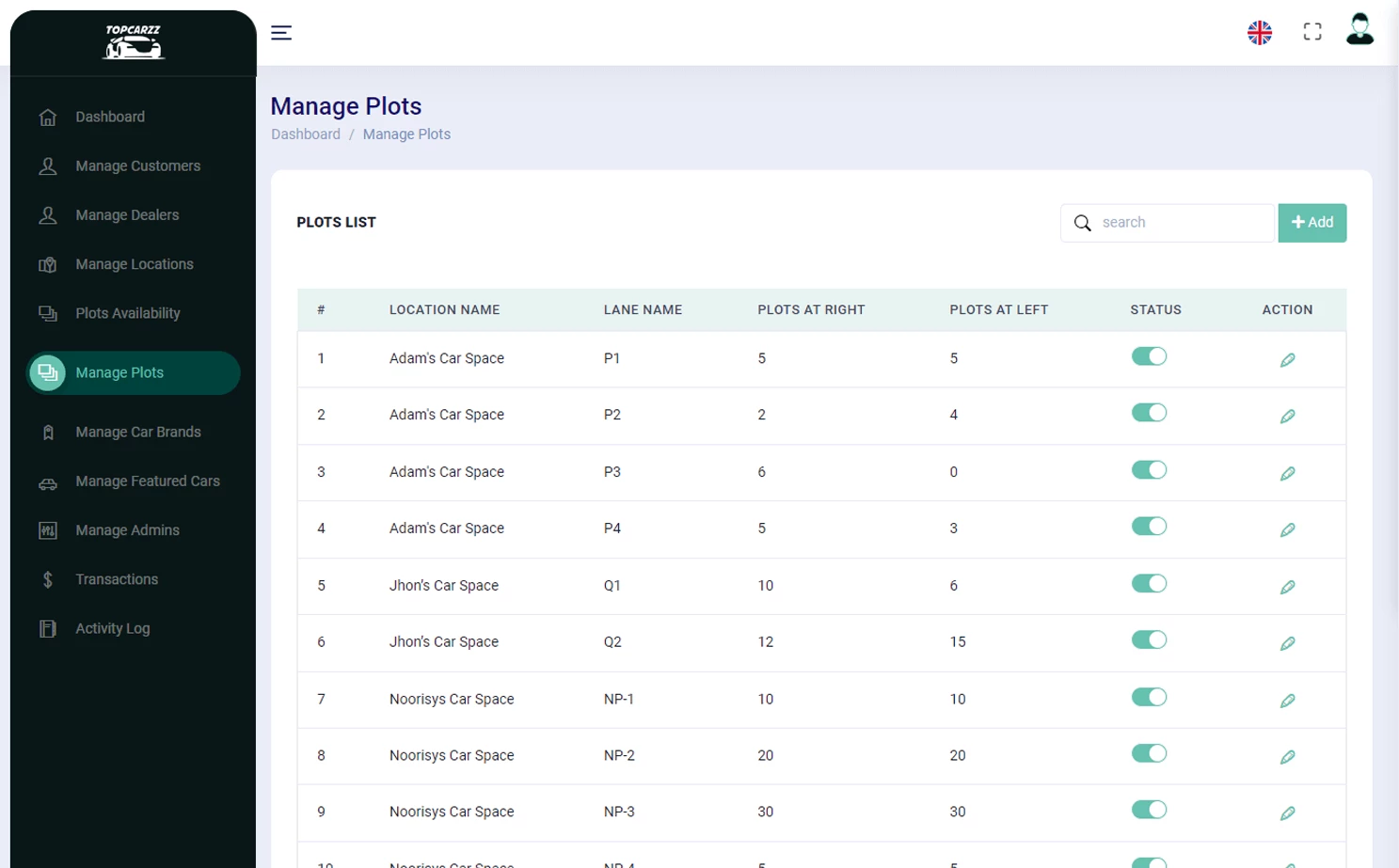Click the Manage Featured Cars car icon
Screen dimensions: 1399x868
(47, 481)
